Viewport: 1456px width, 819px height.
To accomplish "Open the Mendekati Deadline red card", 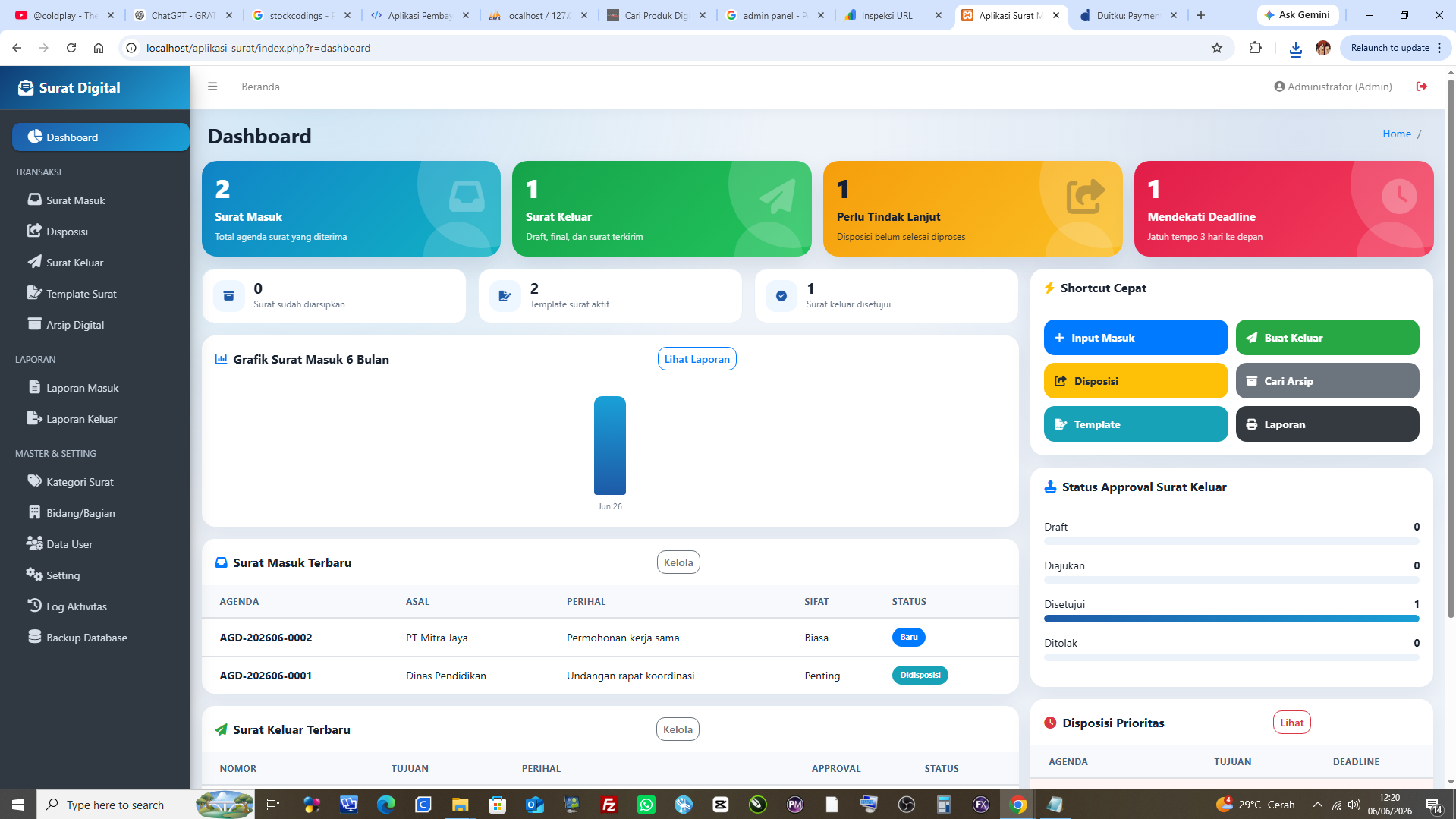I will click(1284, 209).
